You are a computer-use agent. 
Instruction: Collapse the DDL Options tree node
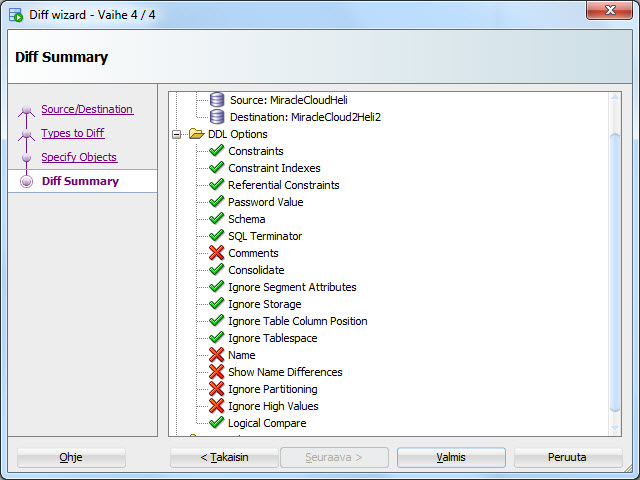click(x=176, y=134)
